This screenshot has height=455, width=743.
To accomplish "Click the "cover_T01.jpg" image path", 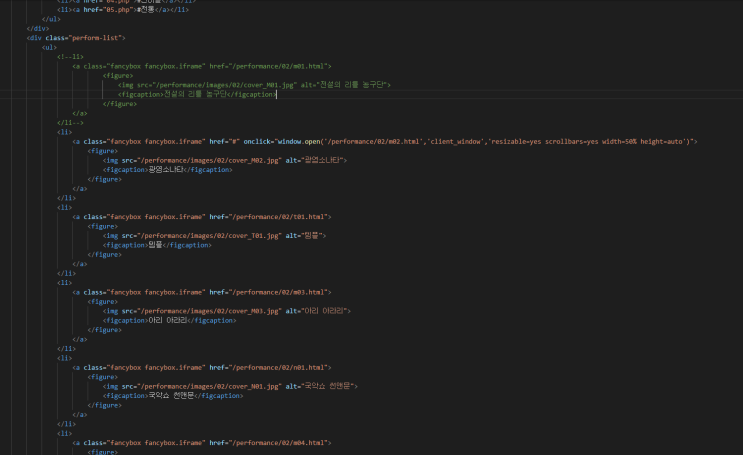I will coord(255,236).
